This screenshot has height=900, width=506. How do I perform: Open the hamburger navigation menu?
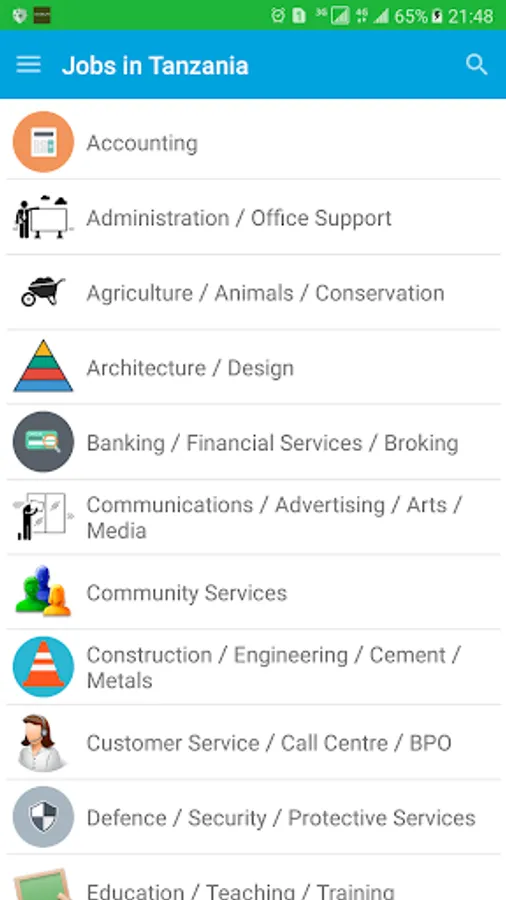click(x=29, y=65)
